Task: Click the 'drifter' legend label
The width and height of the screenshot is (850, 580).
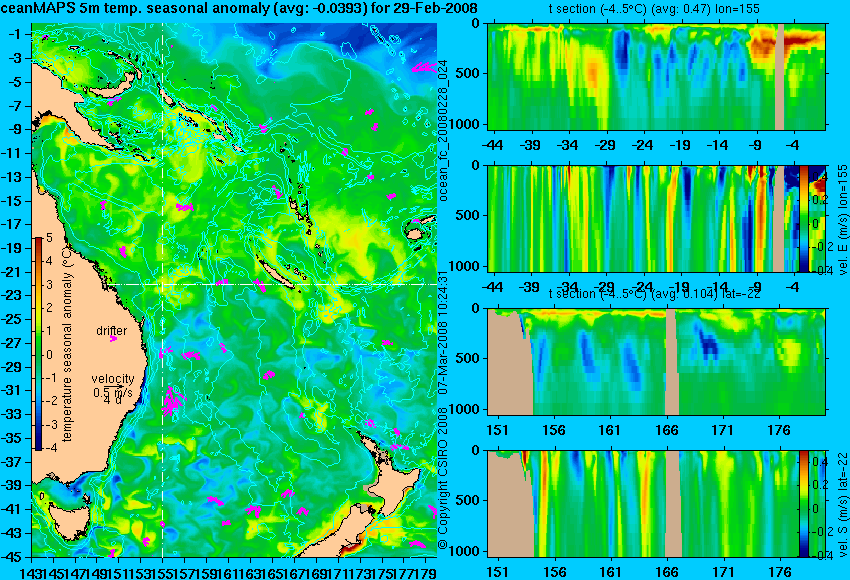Action: click(x=112, y=331)
